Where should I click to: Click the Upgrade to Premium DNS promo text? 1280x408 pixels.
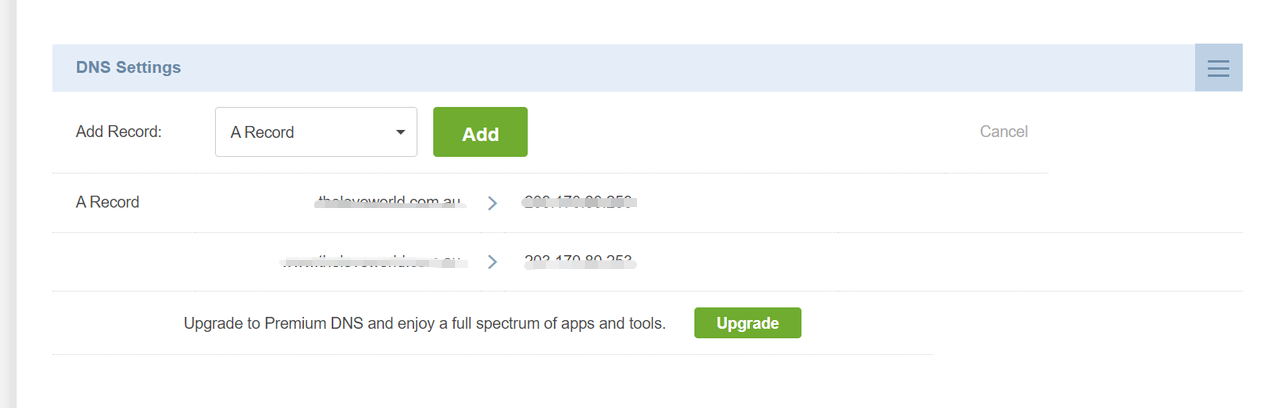coord(425,323)
